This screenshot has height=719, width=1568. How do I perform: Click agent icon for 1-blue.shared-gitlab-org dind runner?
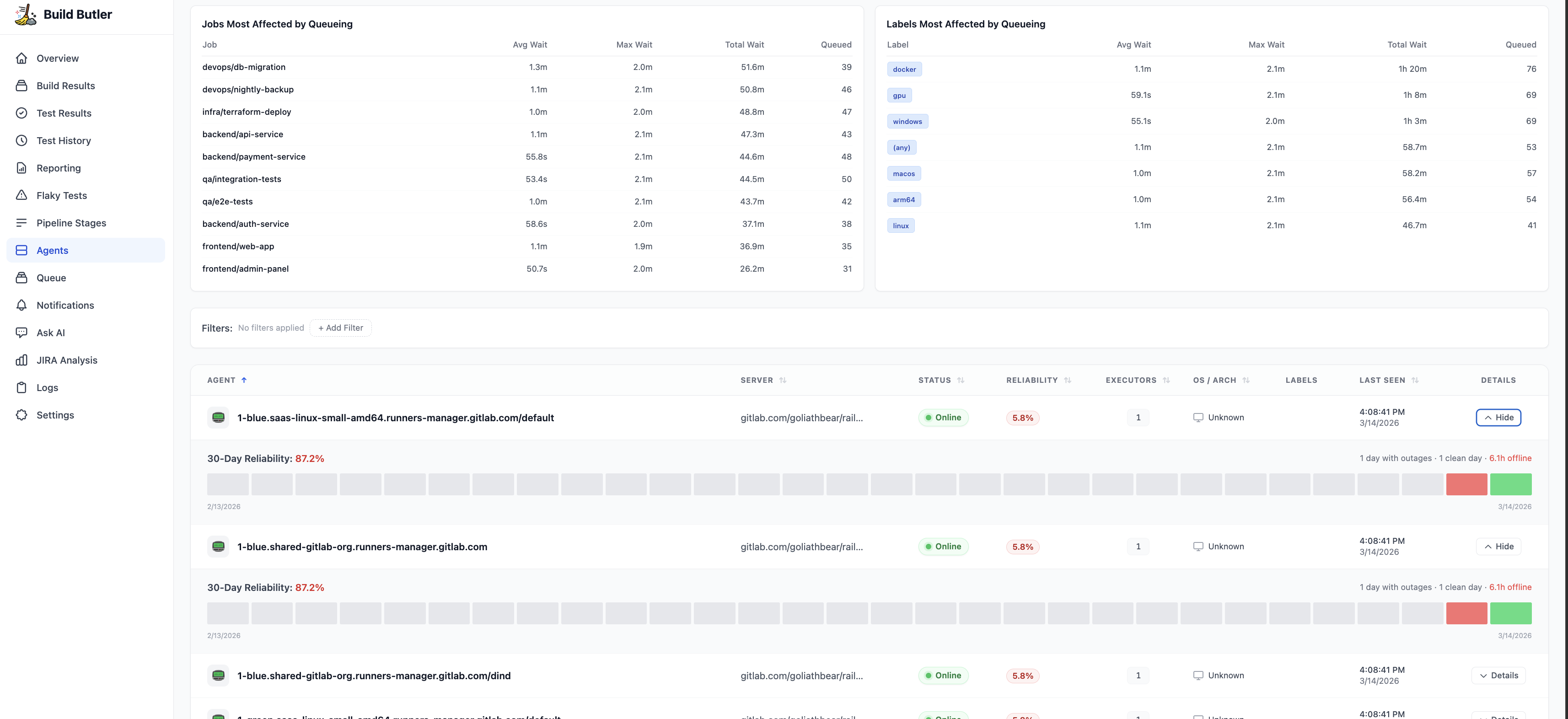point(218,675)
